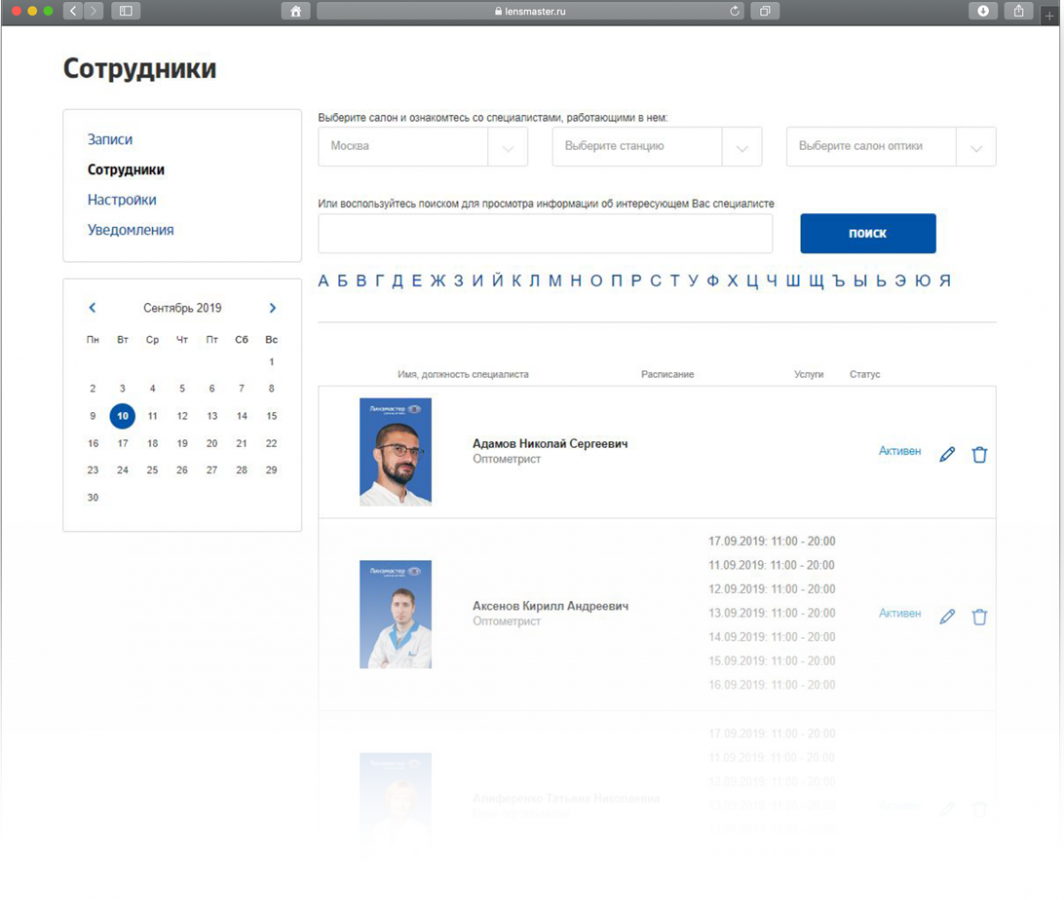
Task: Filter specialists by letter Э
Action: pyautogui.click(x=900, y=280)
